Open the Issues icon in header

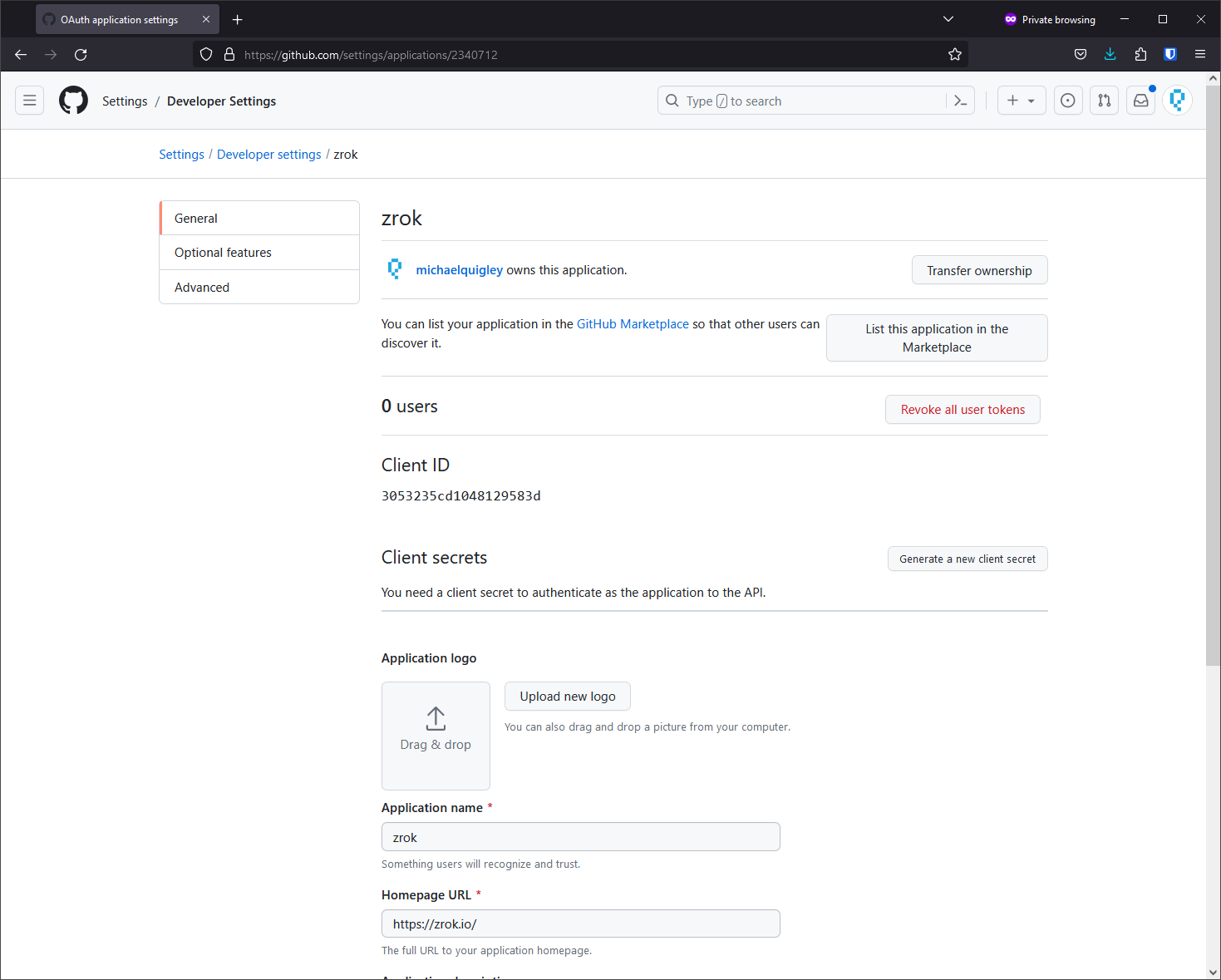click(1068, 101)
